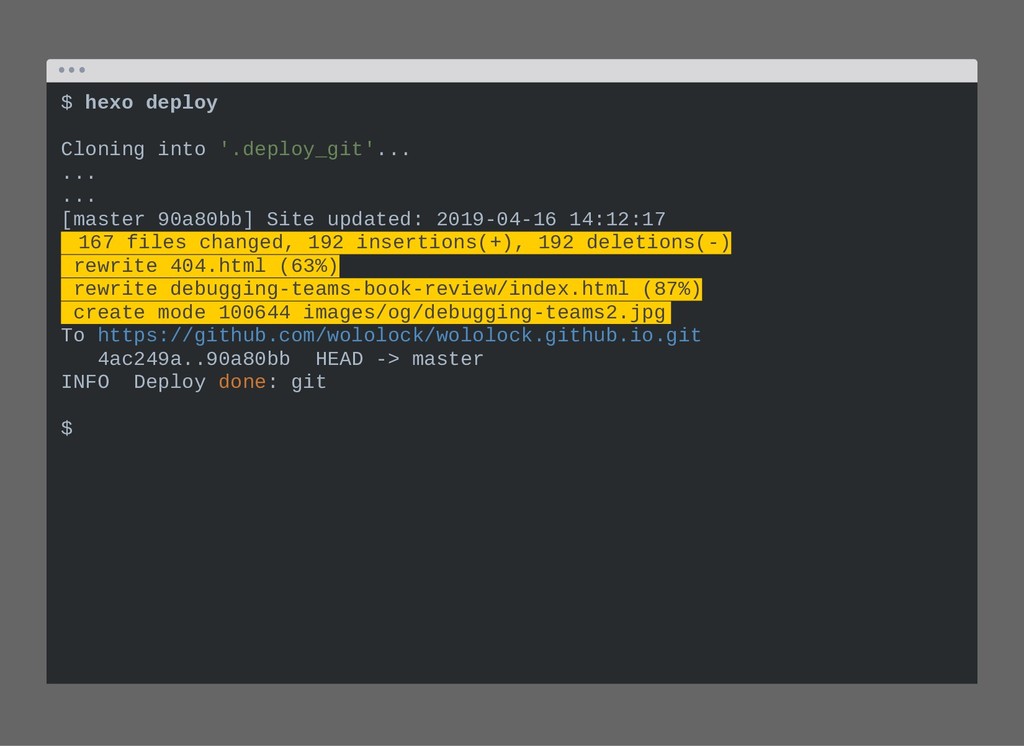Click the 'HEAD -> master' text
The height and width of the screenshot is (746, 1024).
(x=400, y=359)
